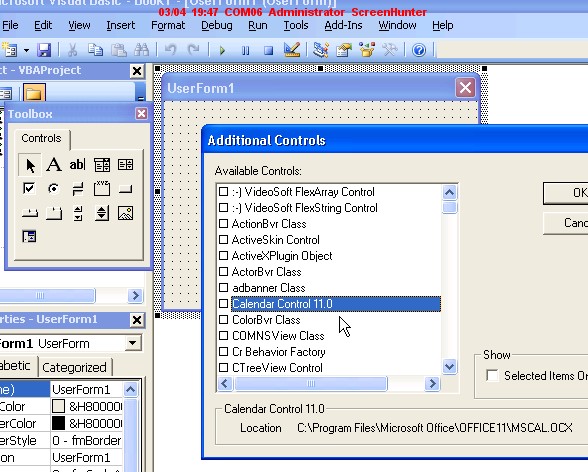Select CTreeView Control list item

tap(277, 368)
